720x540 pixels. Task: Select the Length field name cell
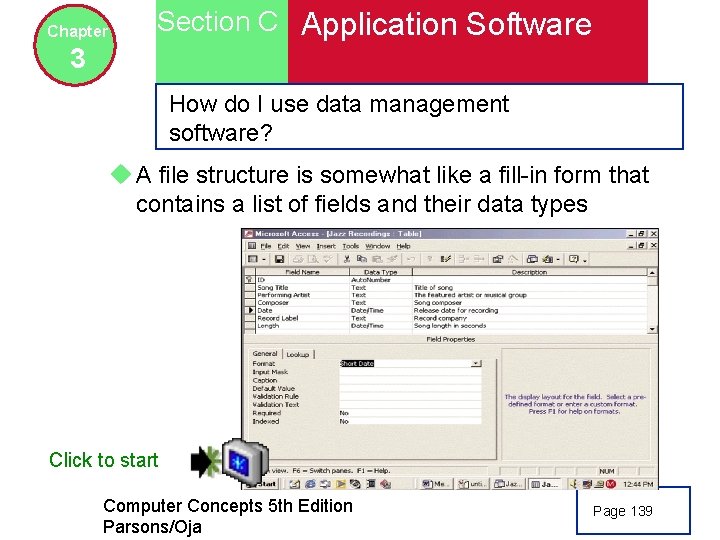click(302, 326)
